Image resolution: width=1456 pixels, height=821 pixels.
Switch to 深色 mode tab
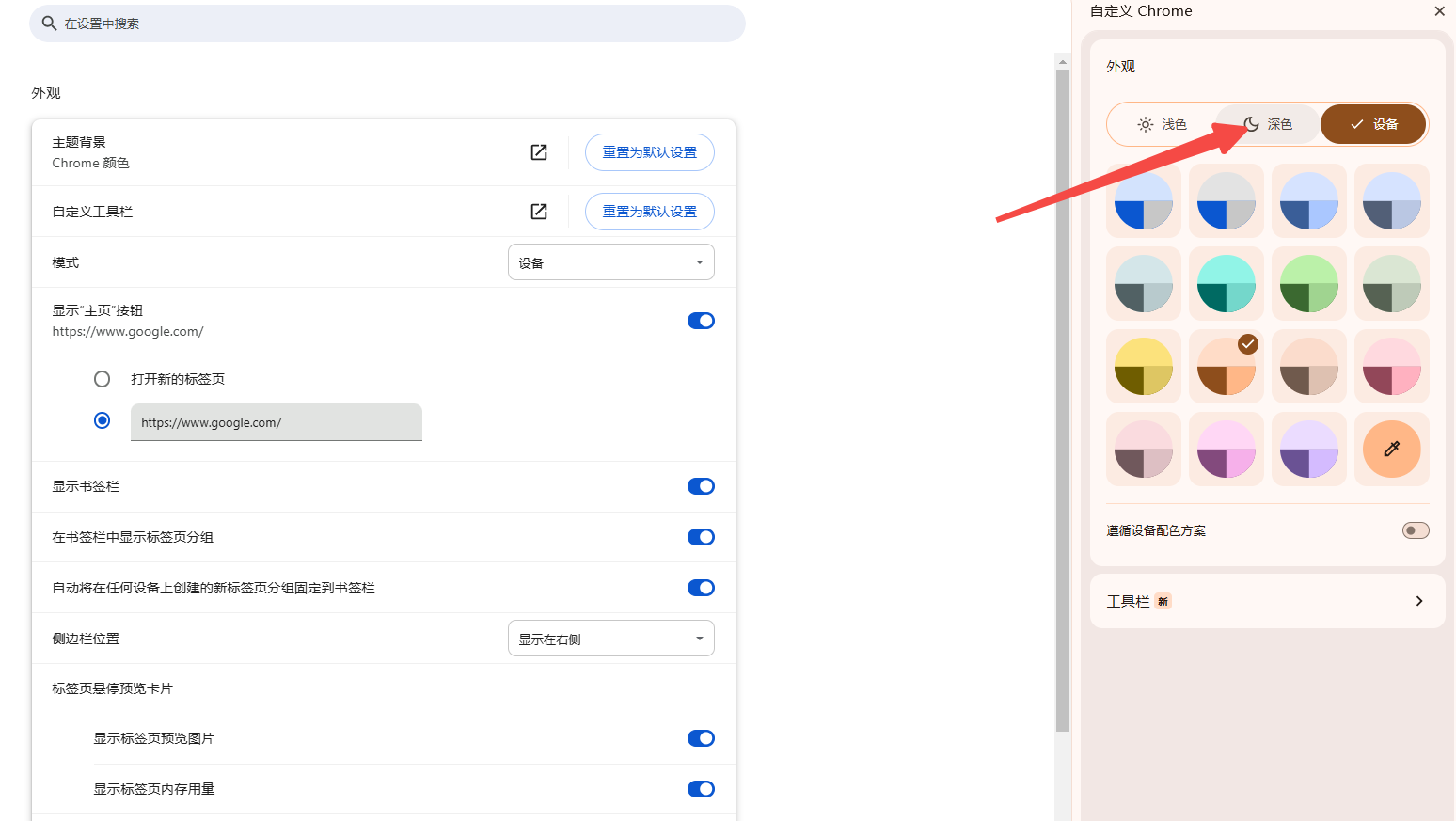point(1268,124)
